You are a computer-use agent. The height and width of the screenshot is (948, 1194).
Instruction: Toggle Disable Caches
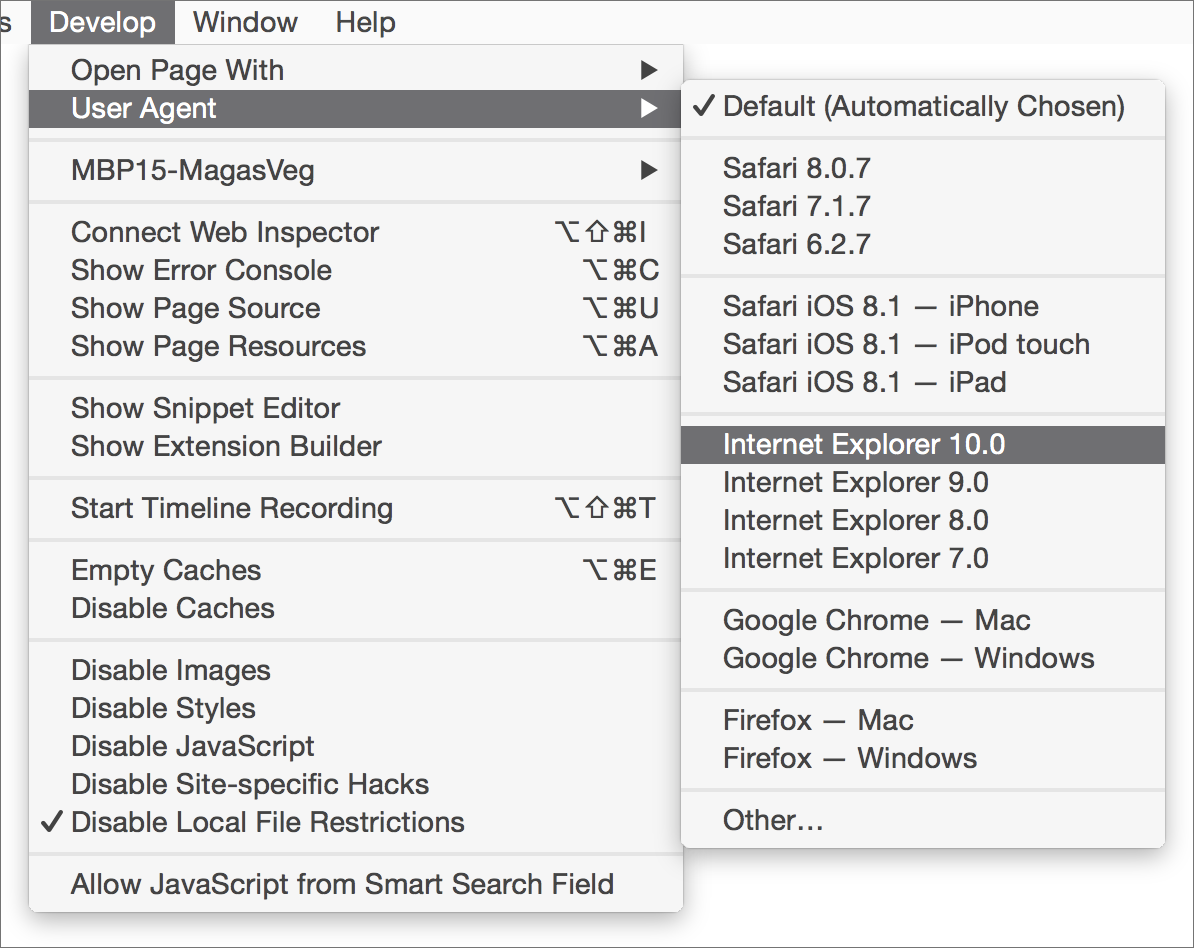pos(356,608)
